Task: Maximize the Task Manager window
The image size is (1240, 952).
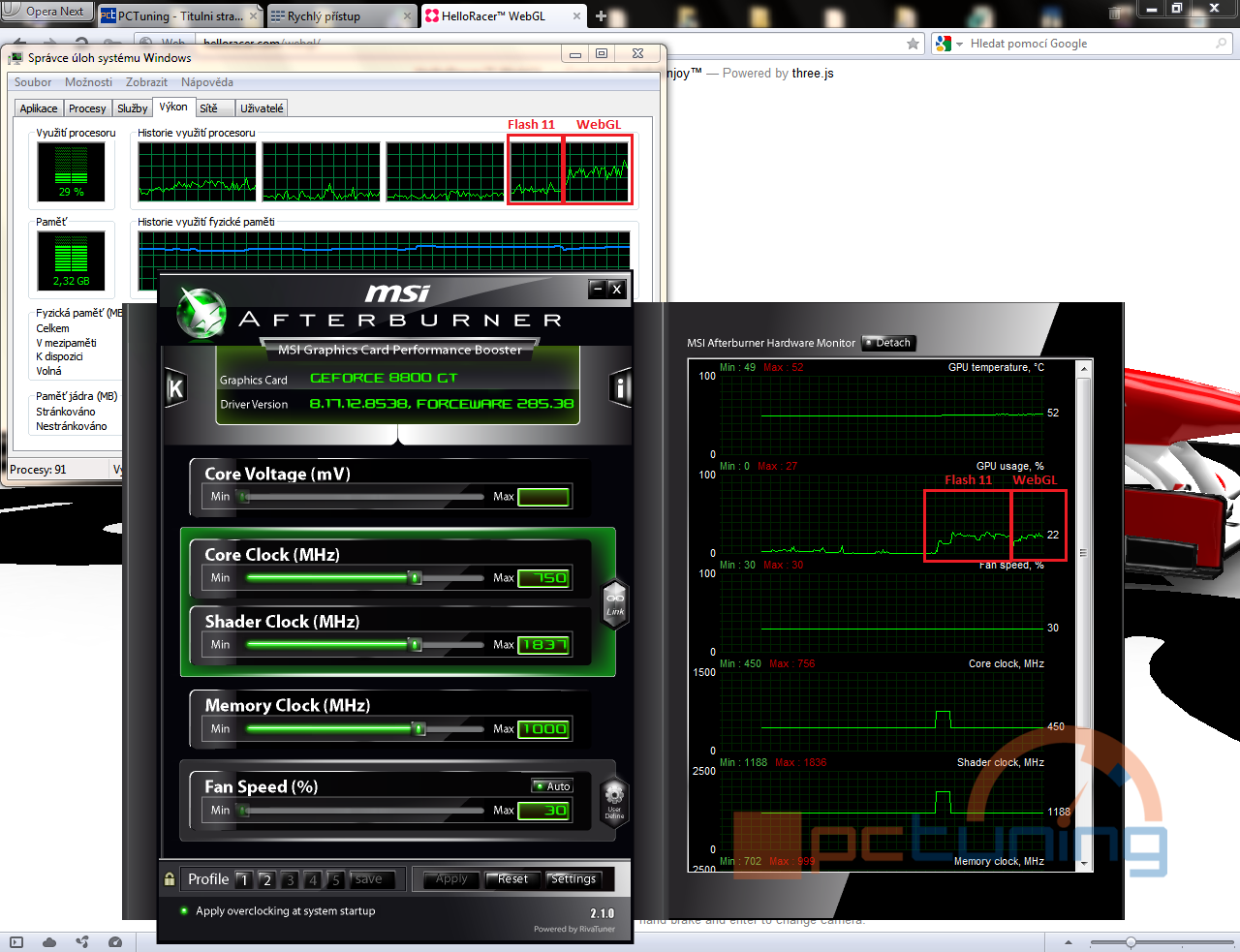Action: point(602,54)
